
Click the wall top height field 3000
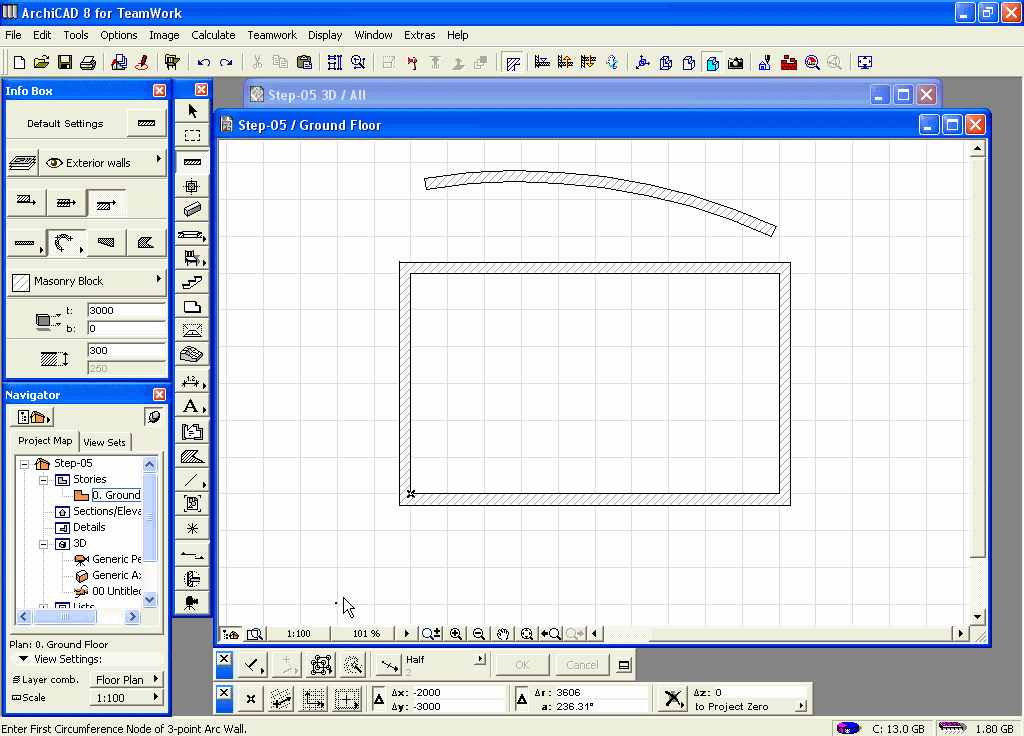(125, 310)
